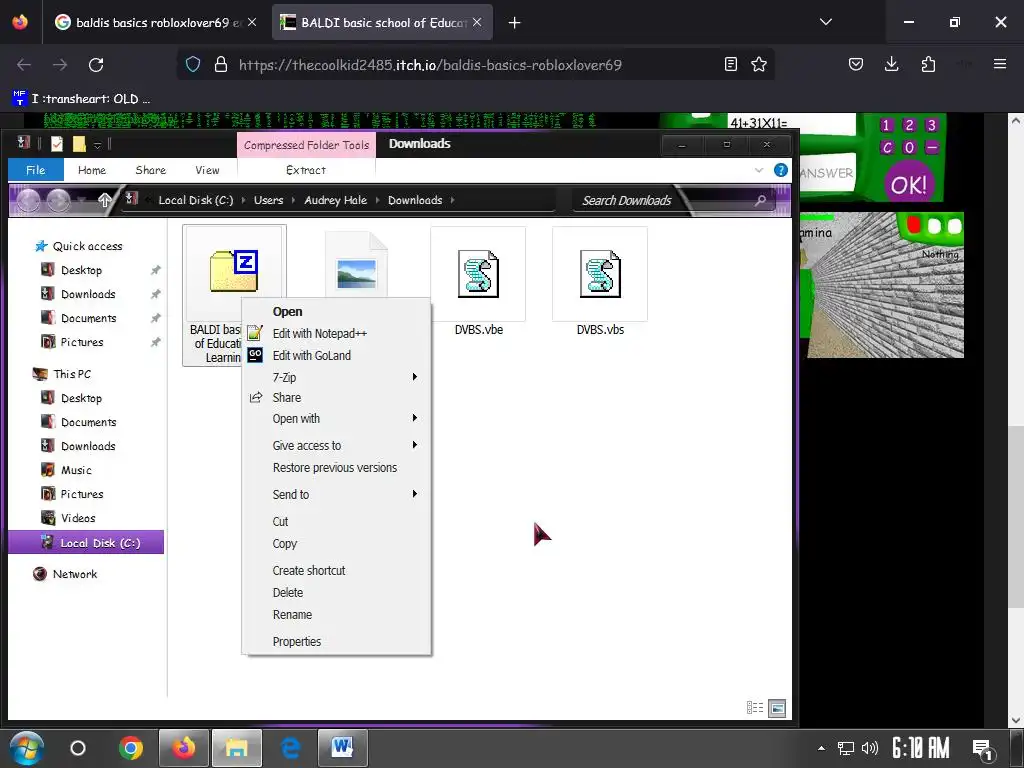Open quick access toolbar customize dropdown
Image resolution: width=1024 pixels, height=768 pixels.
[x=97, y=144]
